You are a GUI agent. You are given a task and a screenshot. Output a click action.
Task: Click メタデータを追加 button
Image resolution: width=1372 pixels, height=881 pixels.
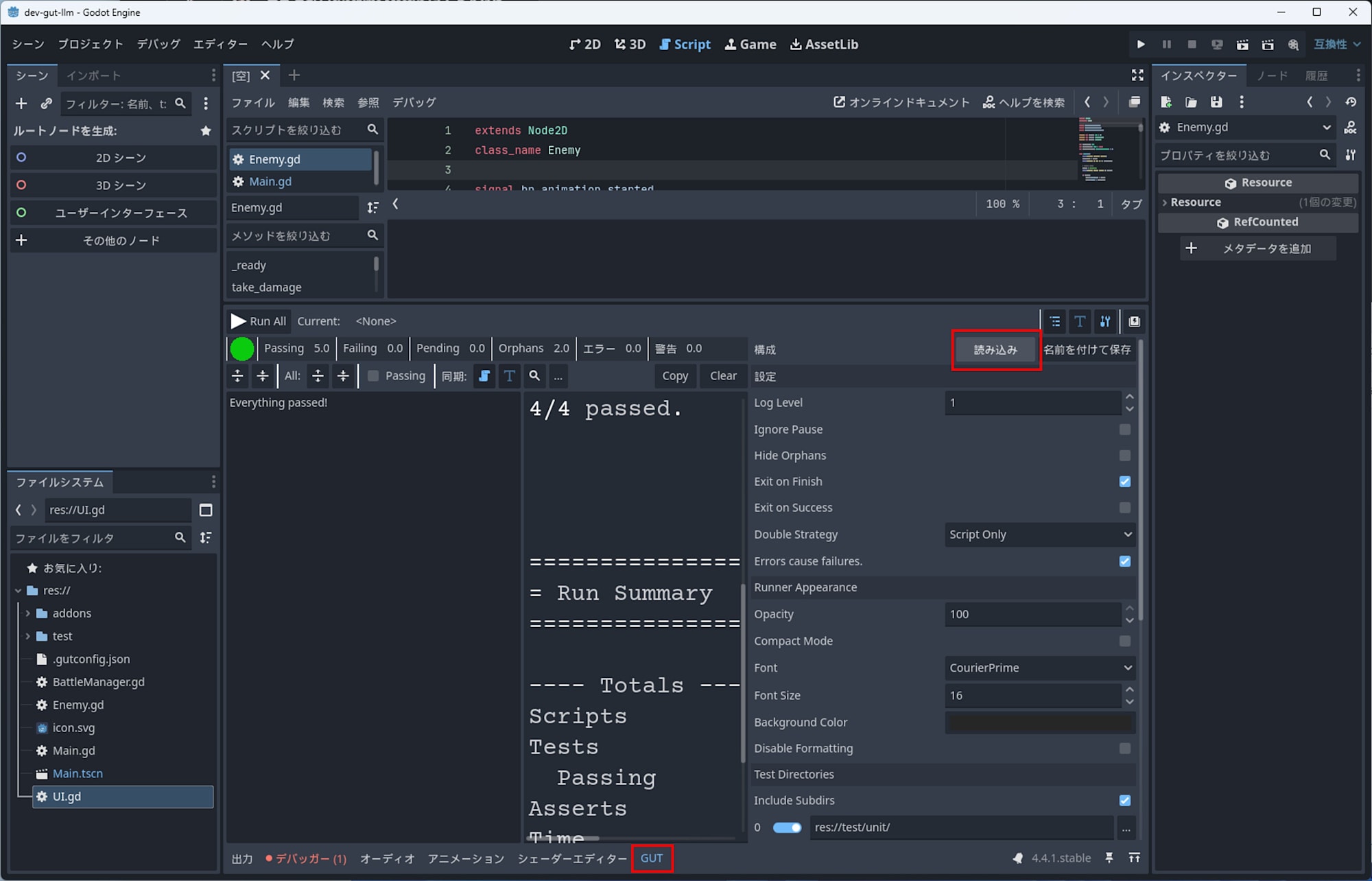[1258, 248]
